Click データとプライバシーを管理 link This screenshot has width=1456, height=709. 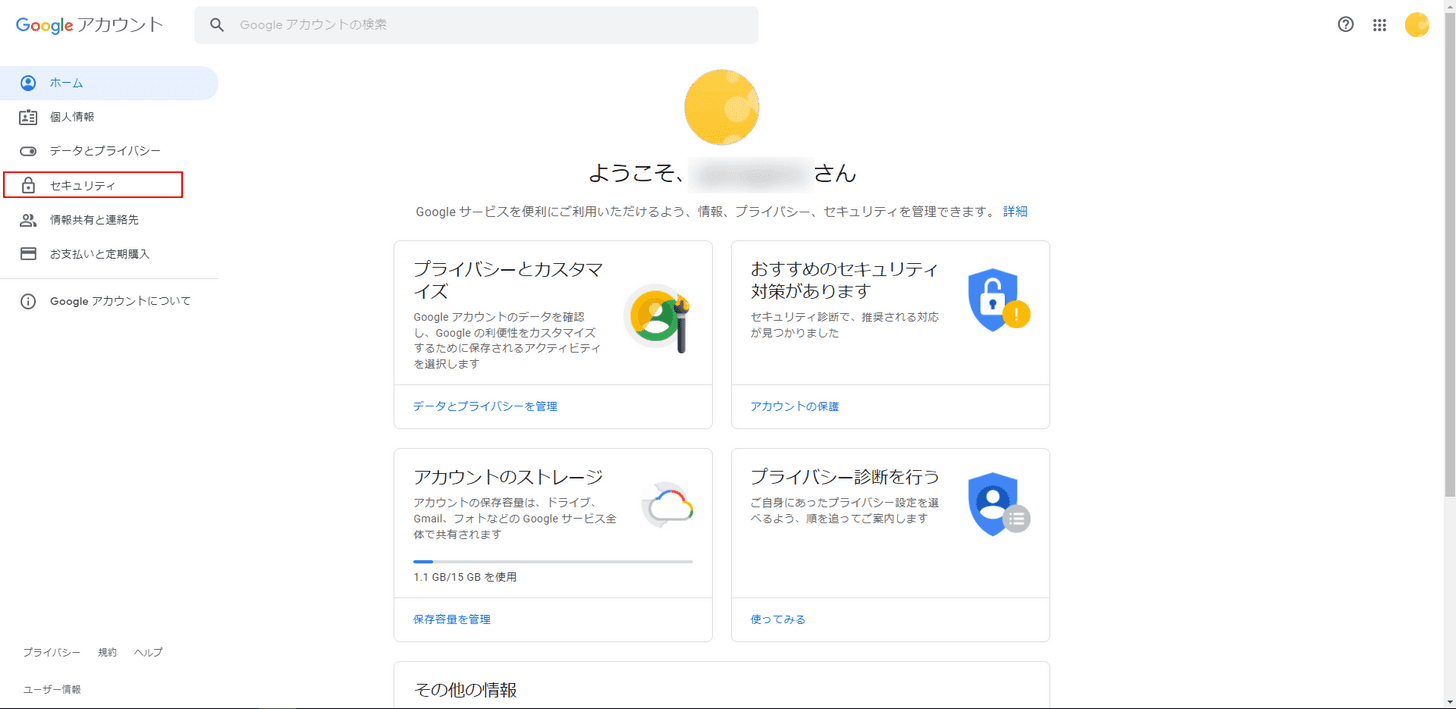[x=485, y=407]
